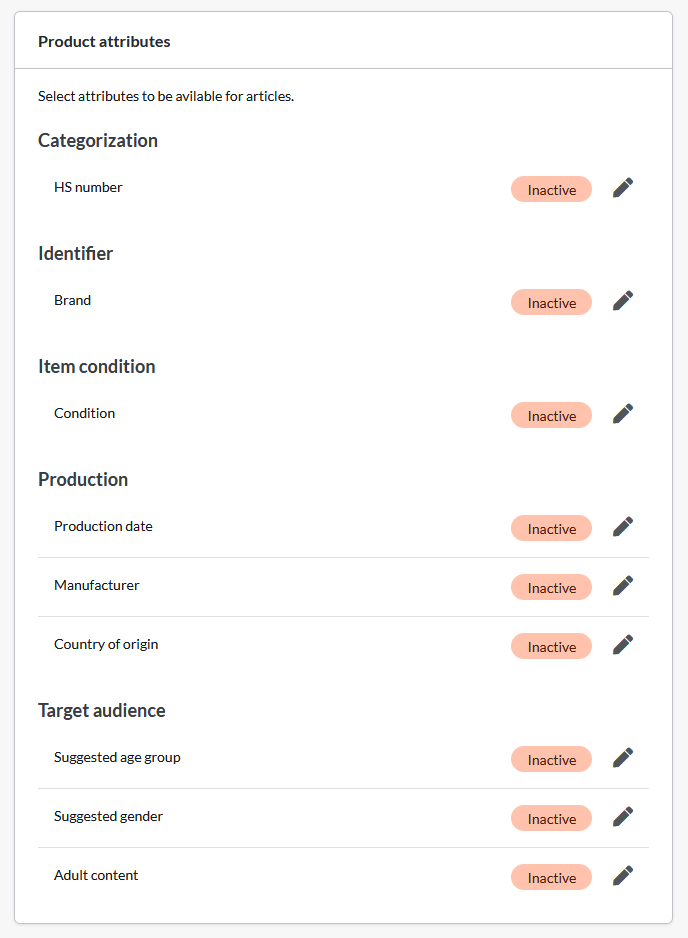Open the Suggested age group edit pencil
This screenshot has height=938, width=688.
(x=623, y=758)
